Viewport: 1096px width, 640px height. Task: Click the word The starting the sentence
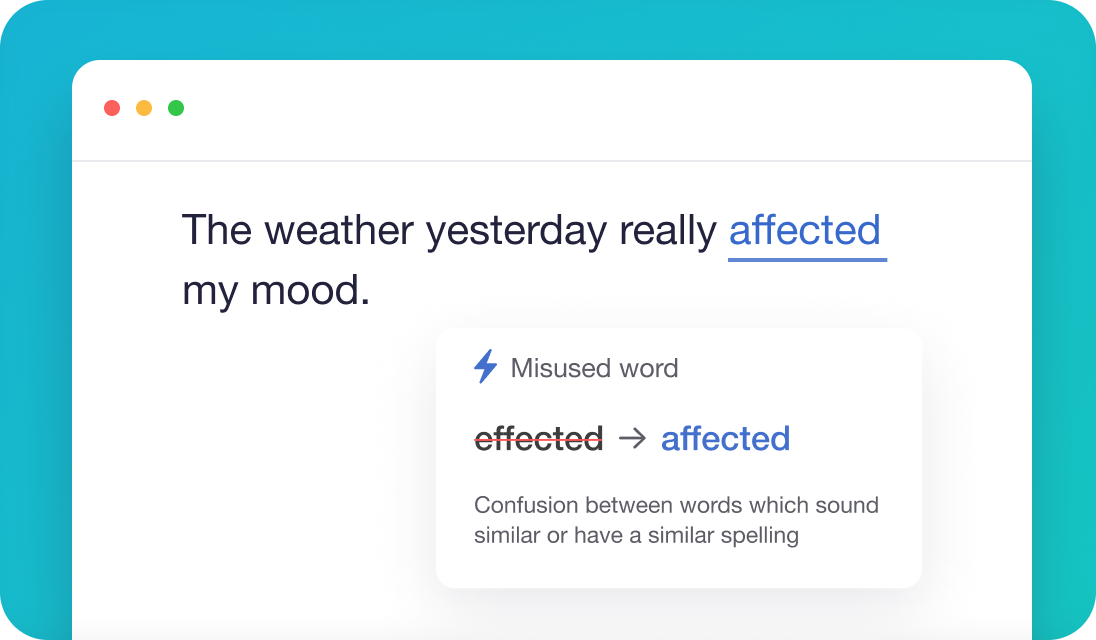217,231
